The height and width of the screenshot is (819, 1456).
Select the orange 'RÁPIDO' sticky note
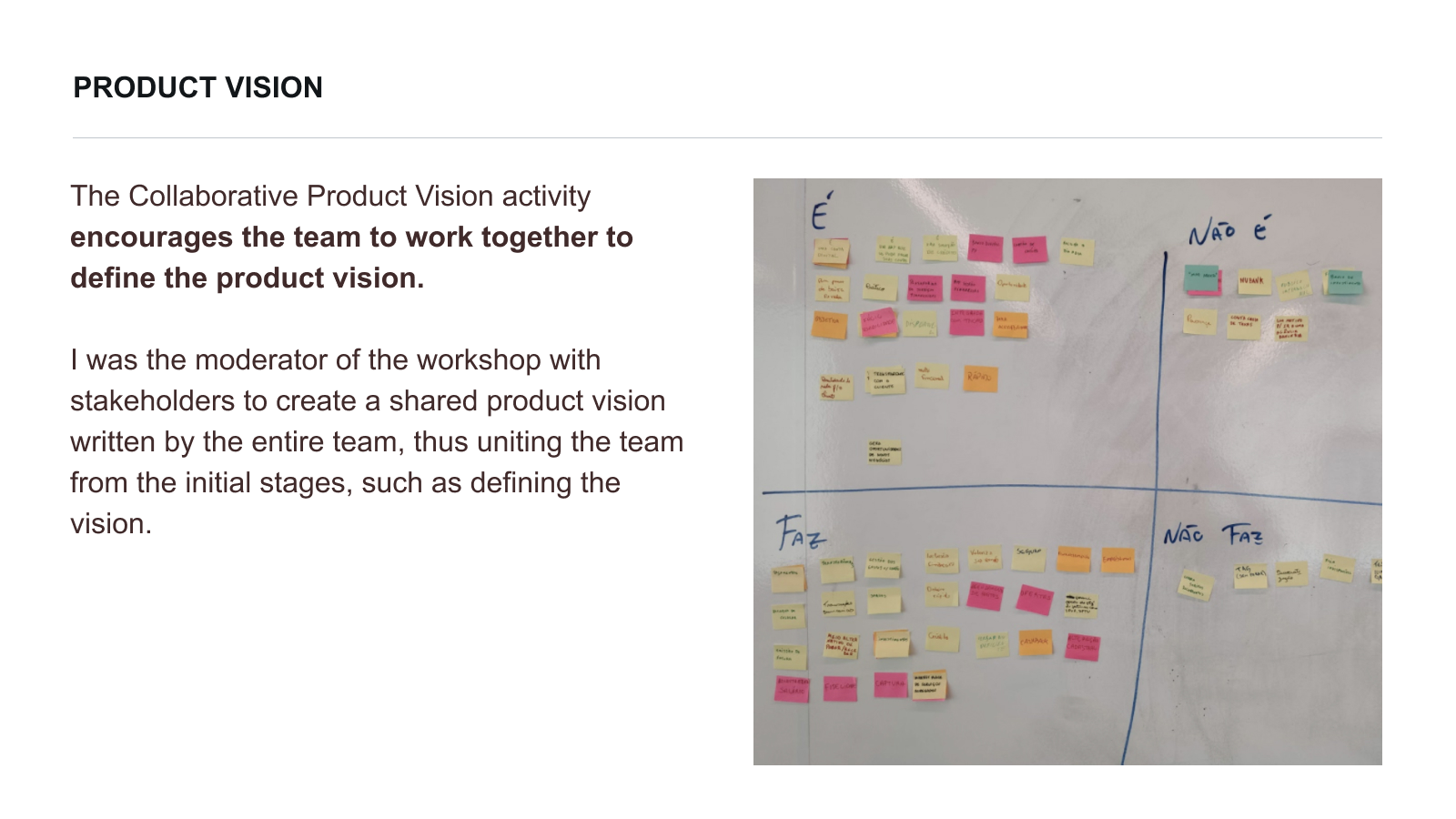point(979,378)
